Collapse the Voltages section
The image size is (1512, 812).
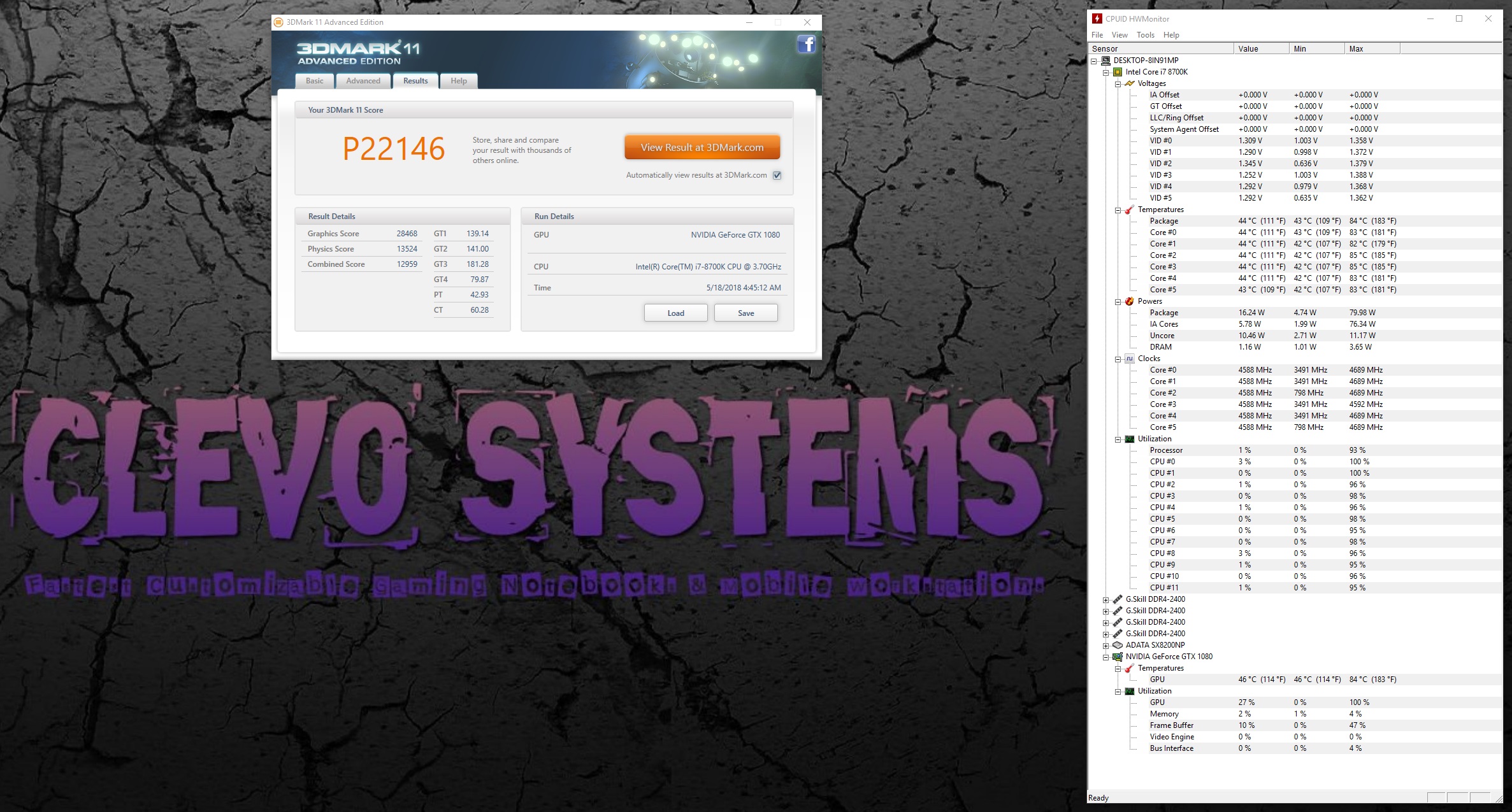[1118, 84]
